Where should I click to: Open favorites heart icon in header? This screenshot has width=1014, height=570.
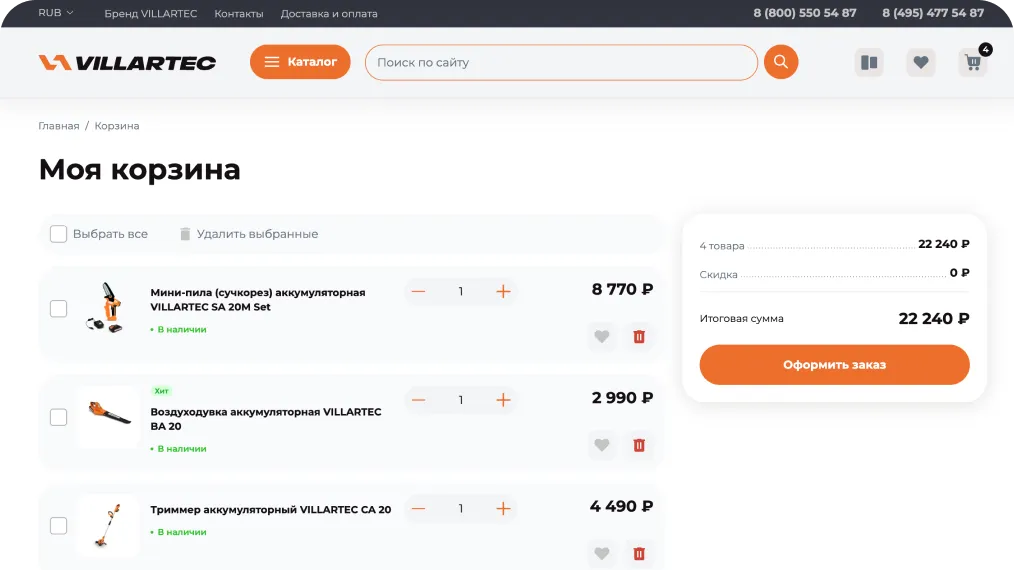pos(921,63)
